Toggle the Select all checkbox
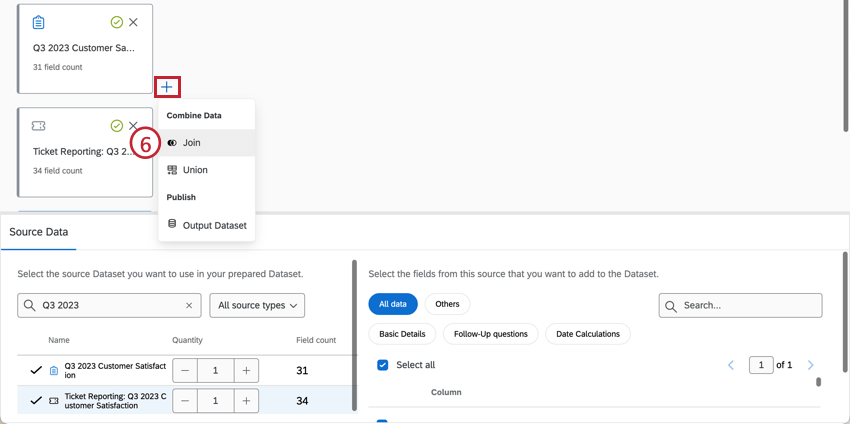This screenshot has width=850, height=424. [383, 365]
